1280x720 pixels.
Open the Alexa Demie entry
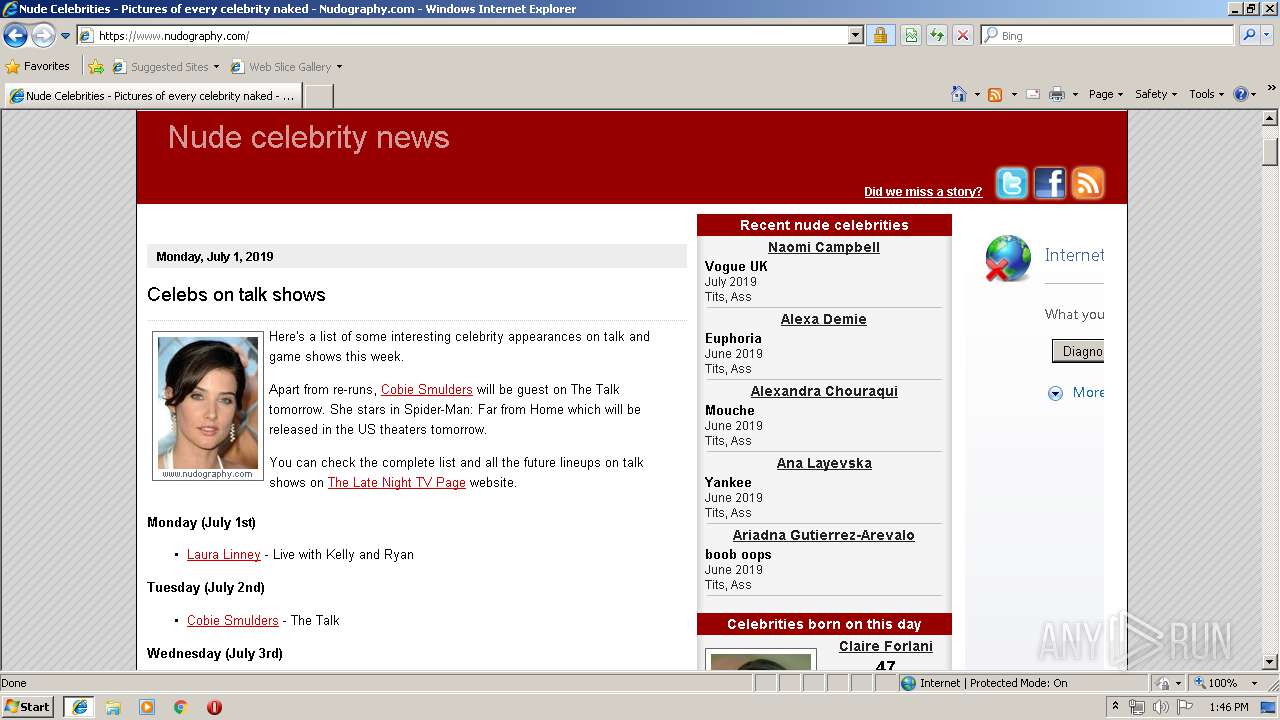(x=824, y=320)
